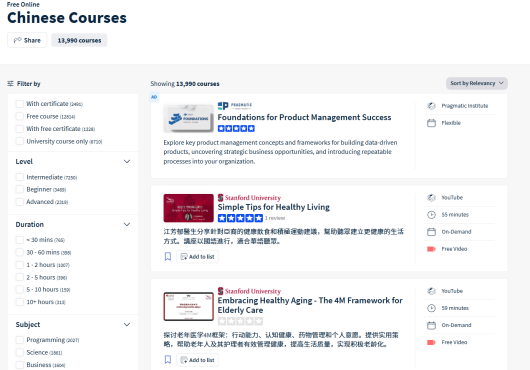This screenshot has height=370, width=530.
Task: Click the share arrow icon
Action: [x=17, y=40]
